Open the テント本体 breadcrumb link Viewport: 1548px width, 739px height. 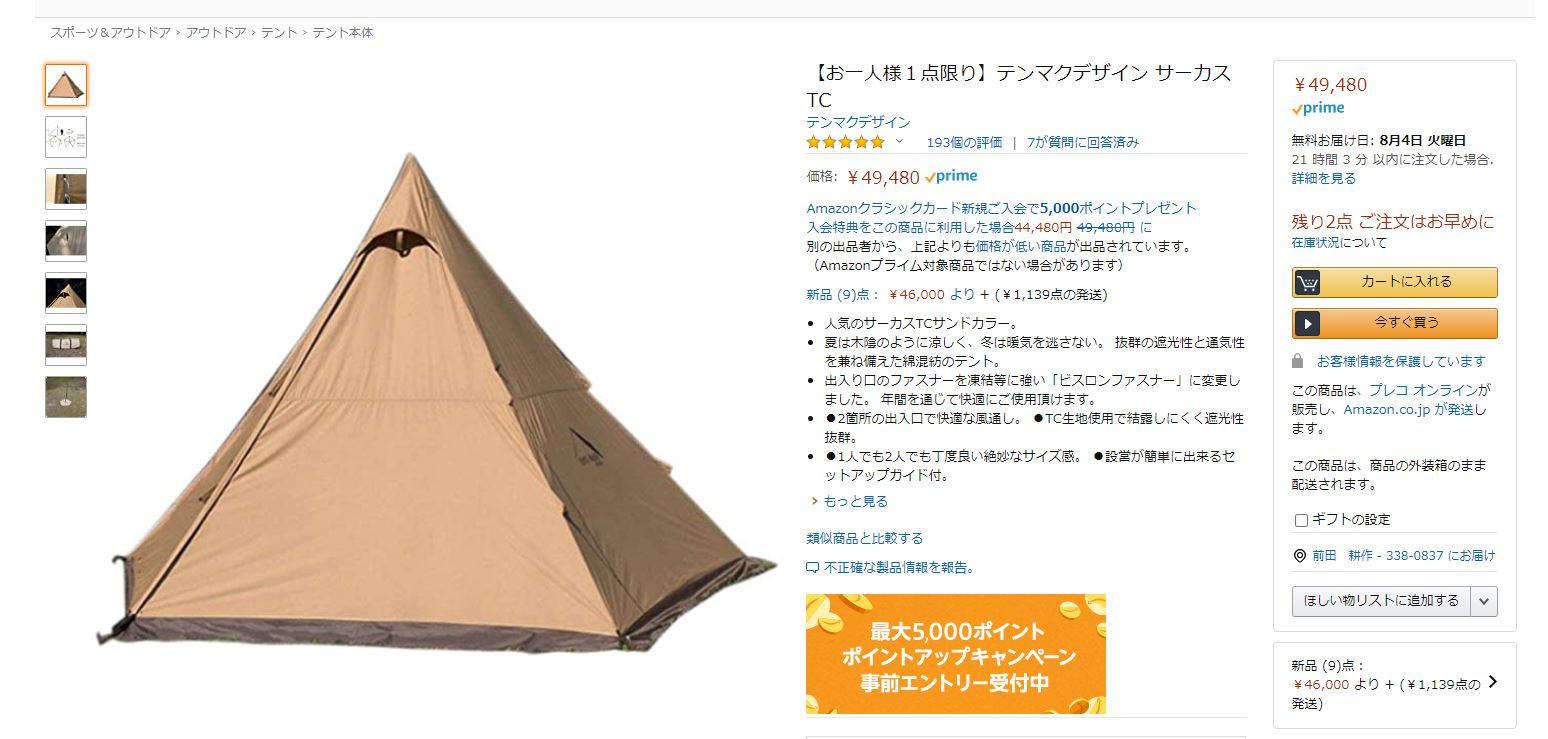point(343,33)
